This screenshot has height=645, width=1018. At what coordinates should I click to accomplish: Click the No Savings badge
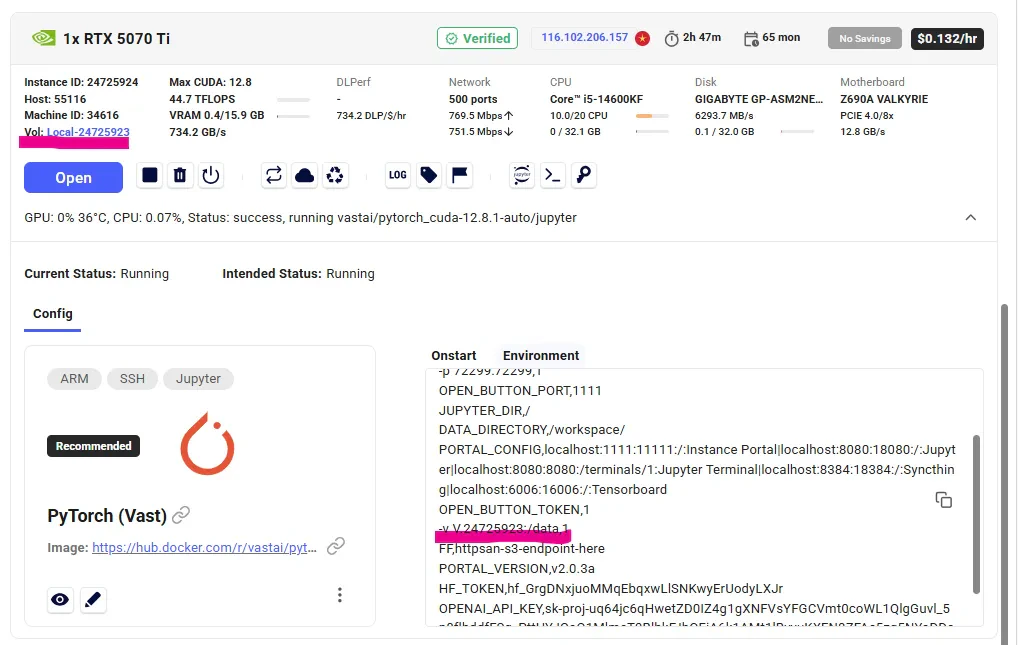coord(865,38)
